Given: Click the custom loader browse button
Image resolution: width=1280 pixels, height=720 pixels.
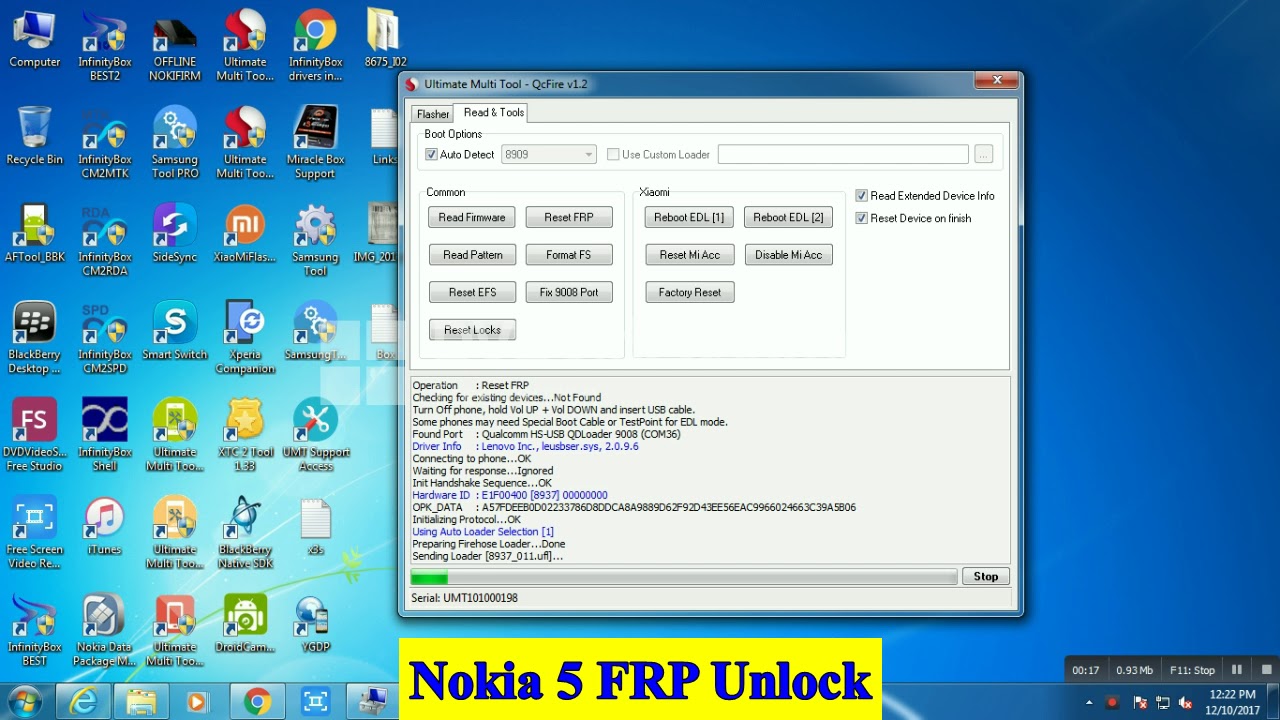Looking at the screenshot, I should [984, 154].
